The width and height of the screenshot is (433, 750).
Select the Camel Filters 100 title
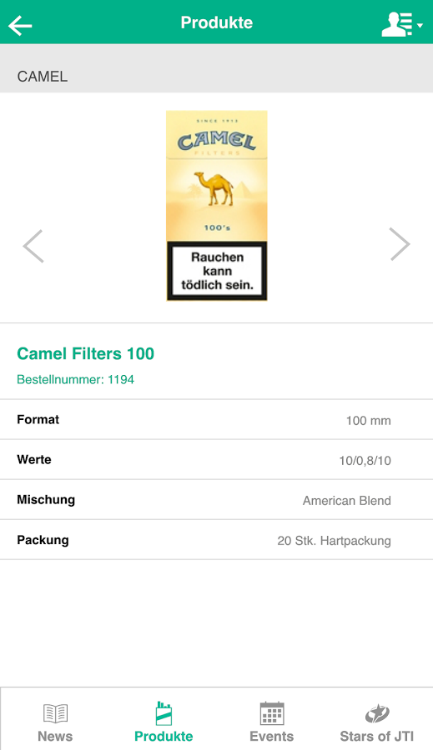tap(86, 353)
